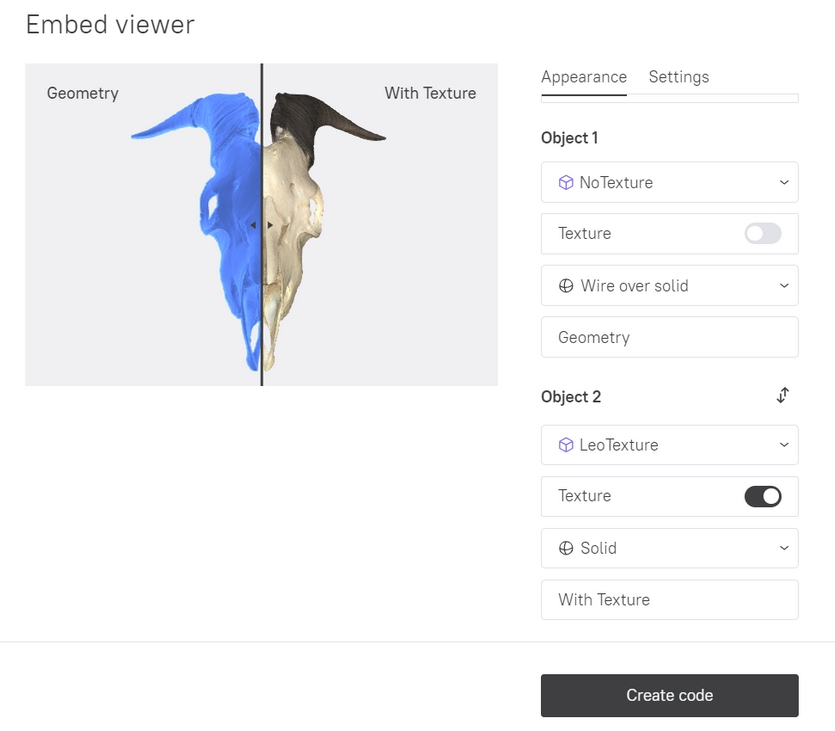Expand the Solid render mode dropdown
The image size is (835, 731).
click(x=669, y=548)
